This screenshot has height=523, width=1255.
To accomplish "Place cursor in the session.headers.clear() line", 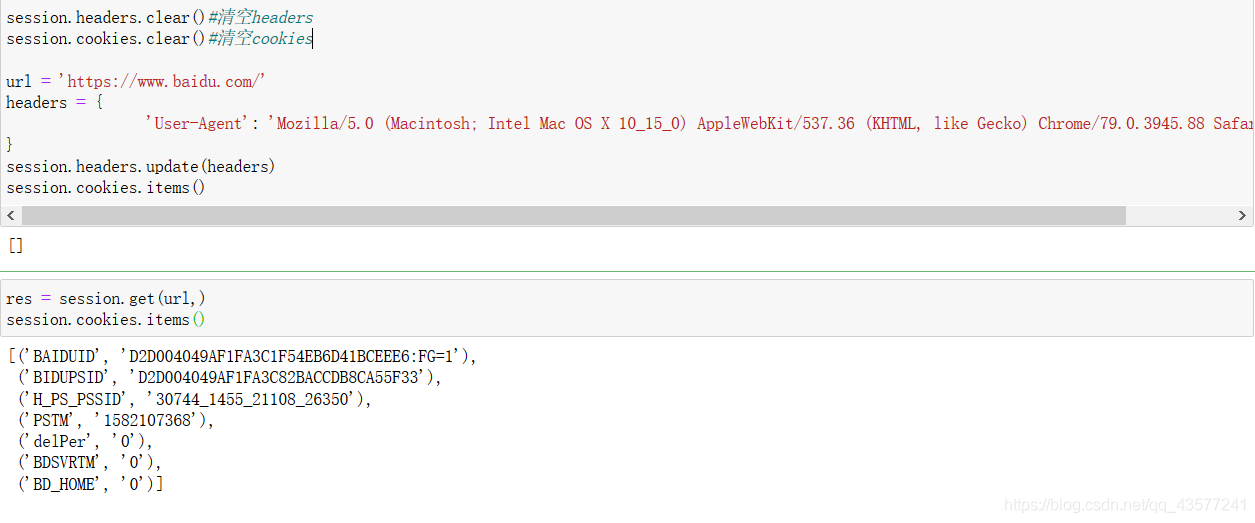I will tap(98, 18).
